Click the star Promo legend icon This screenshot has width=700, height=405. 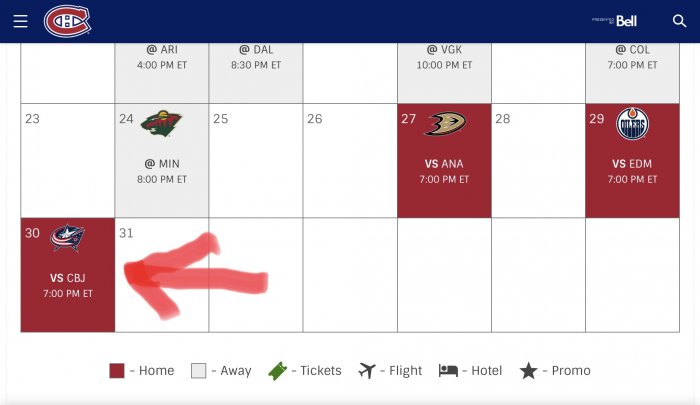(529, 371)
